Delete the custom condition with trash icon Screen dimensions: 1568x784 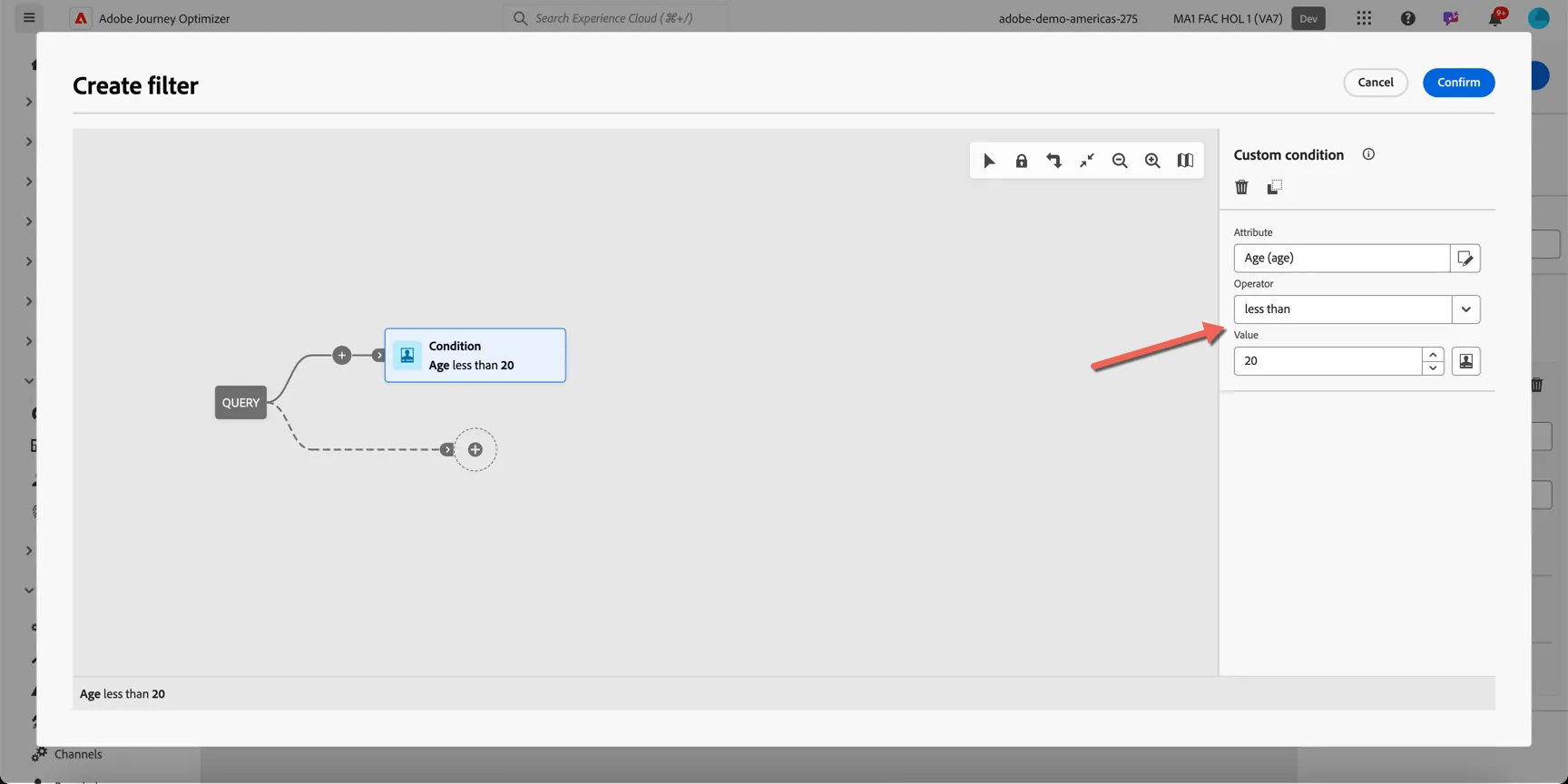coord(1241,187)
